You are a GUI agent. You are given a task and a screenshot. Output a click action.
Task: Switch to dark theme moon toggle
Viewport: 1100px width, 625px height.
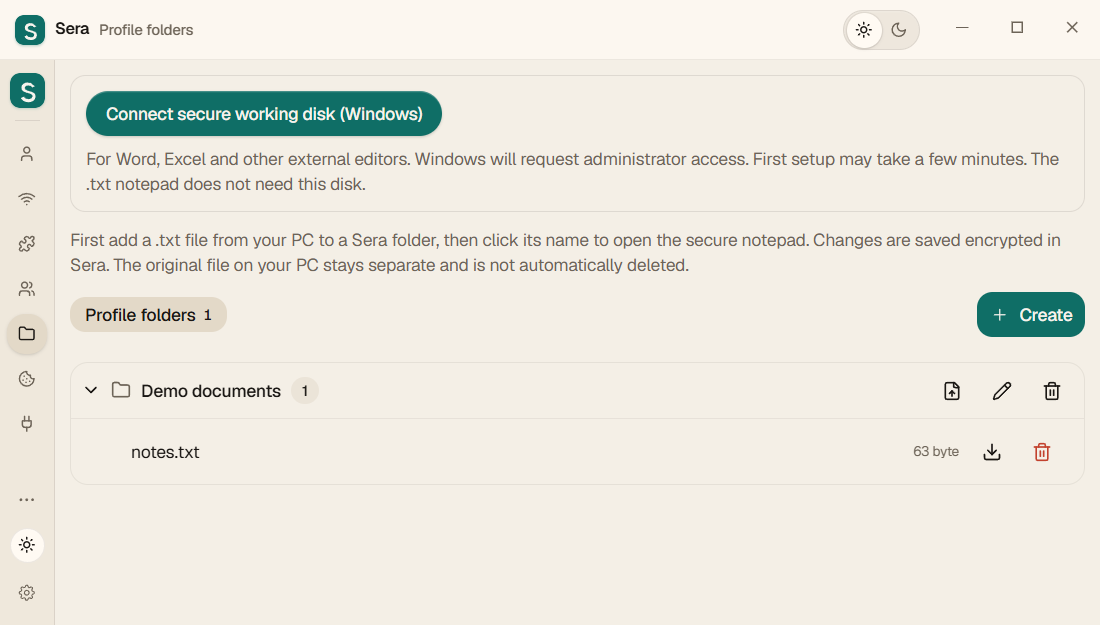[899, 30]
